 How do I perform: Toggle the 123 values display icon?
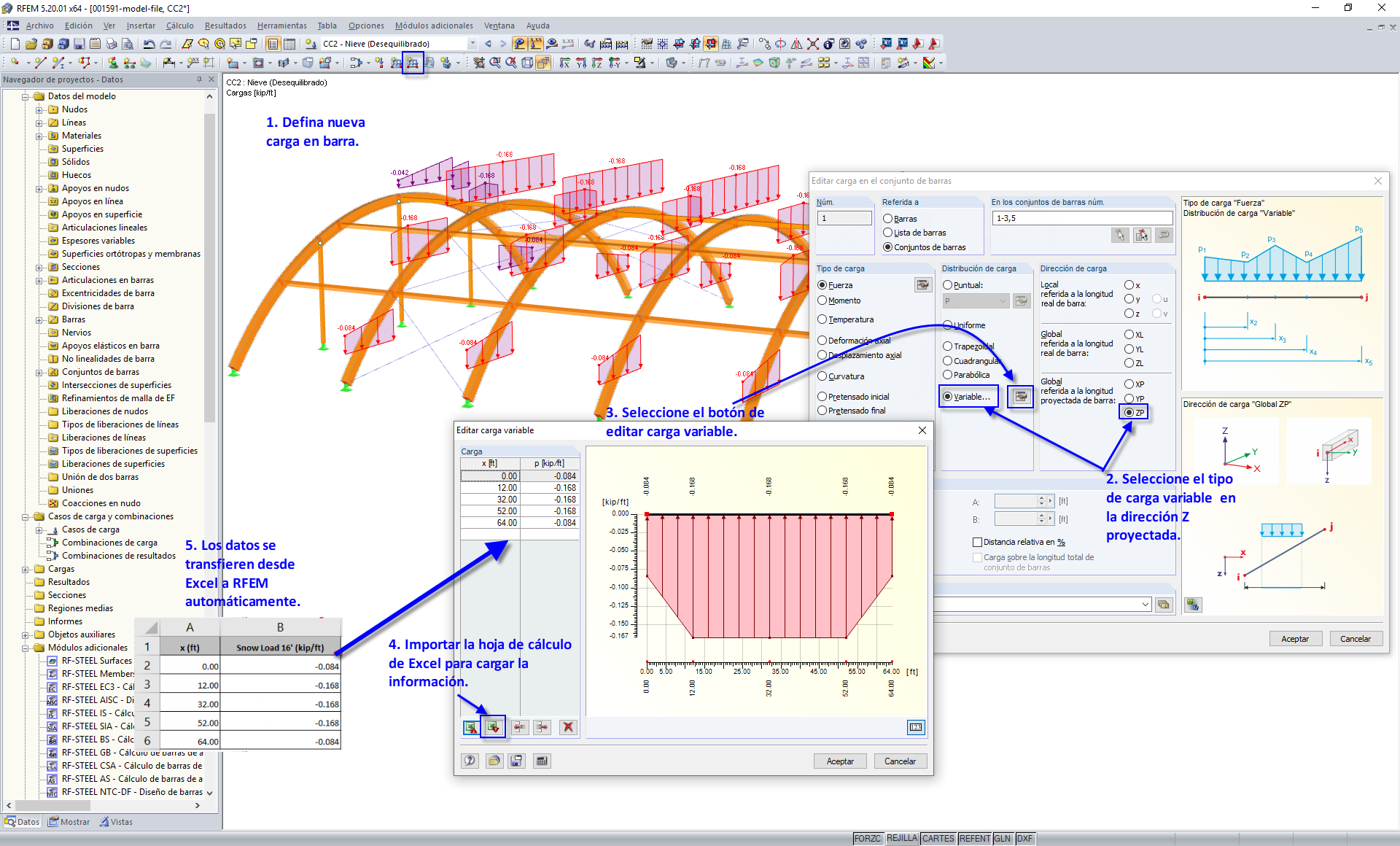coord(915,727)
